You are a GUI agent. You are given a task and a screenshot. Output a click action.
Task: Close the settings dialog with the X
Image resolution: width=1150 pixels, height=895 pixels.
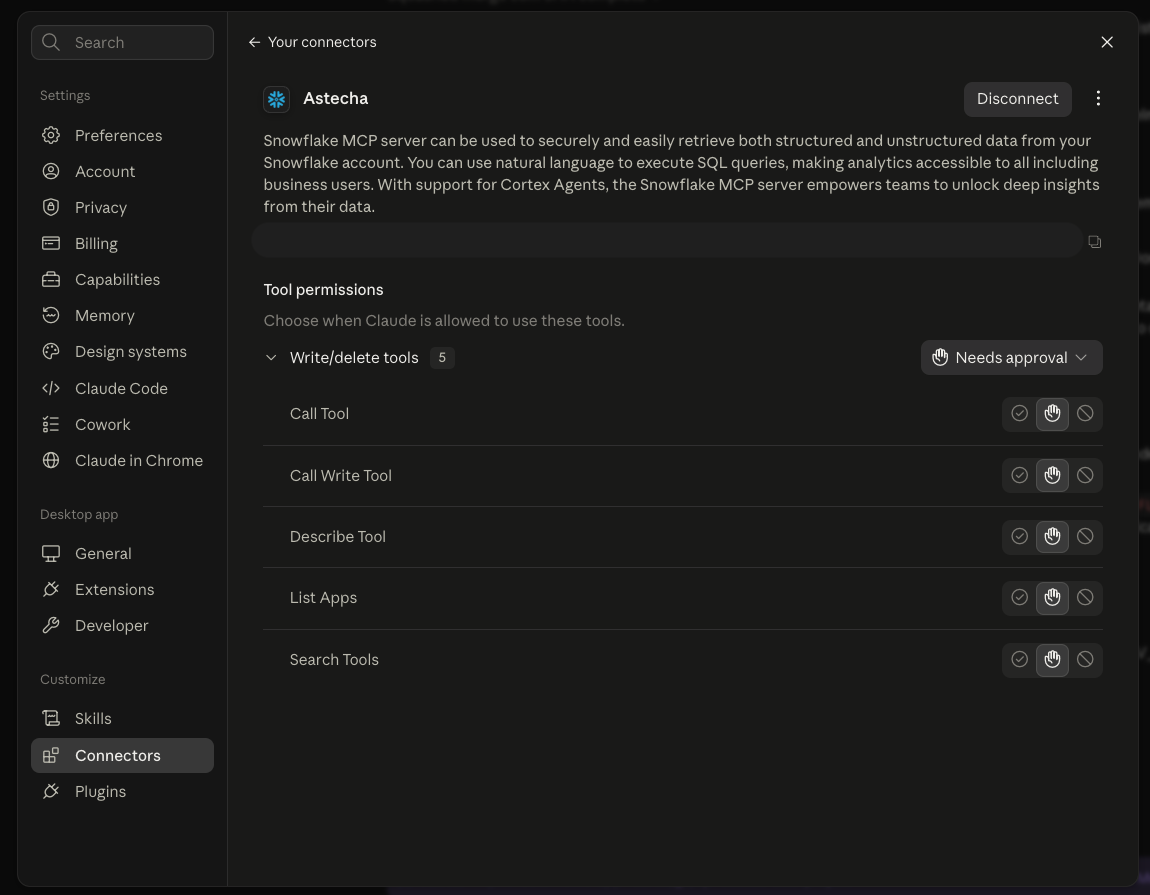[1107, 42]
